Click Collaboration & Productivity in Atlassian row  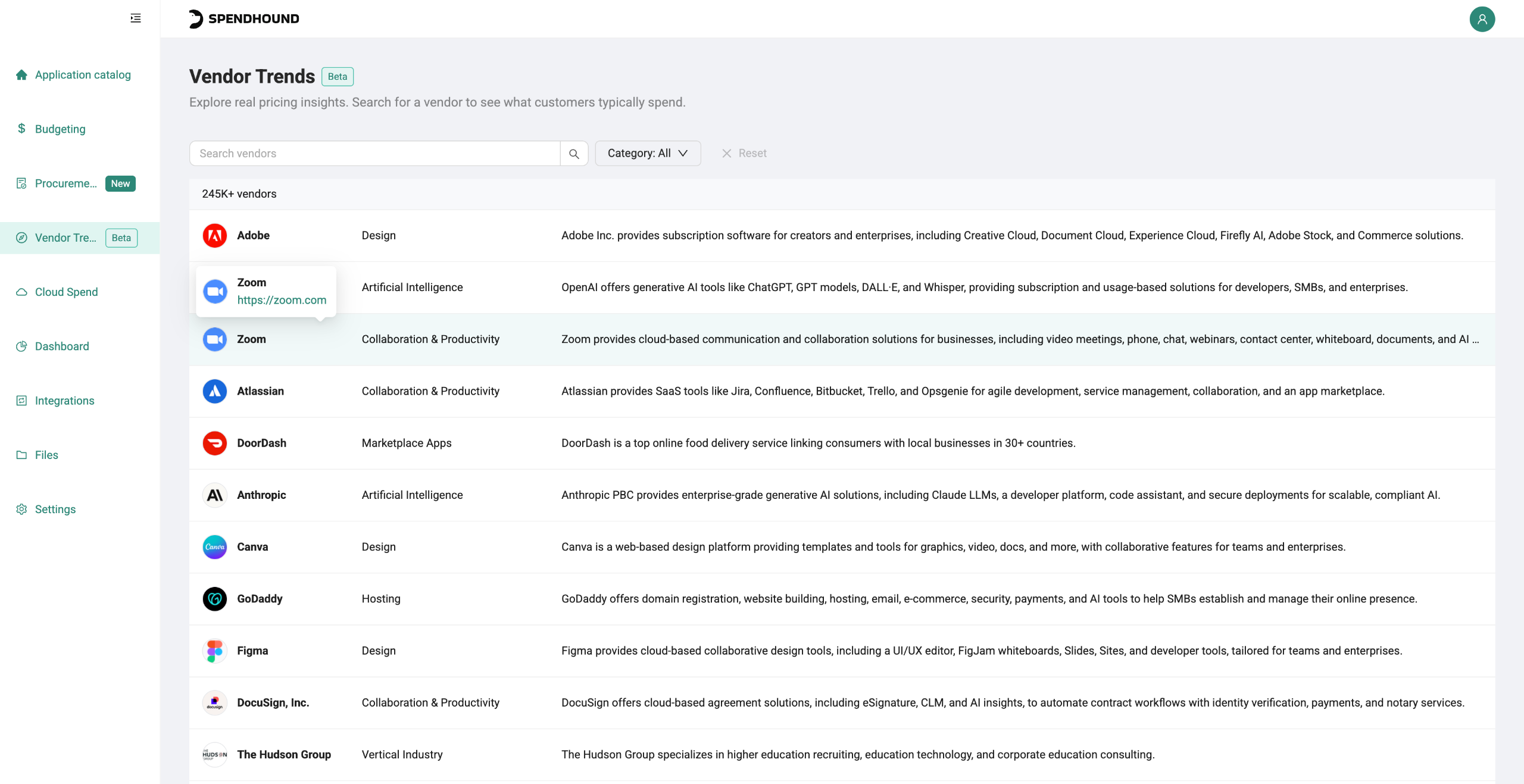pos(430,391)
